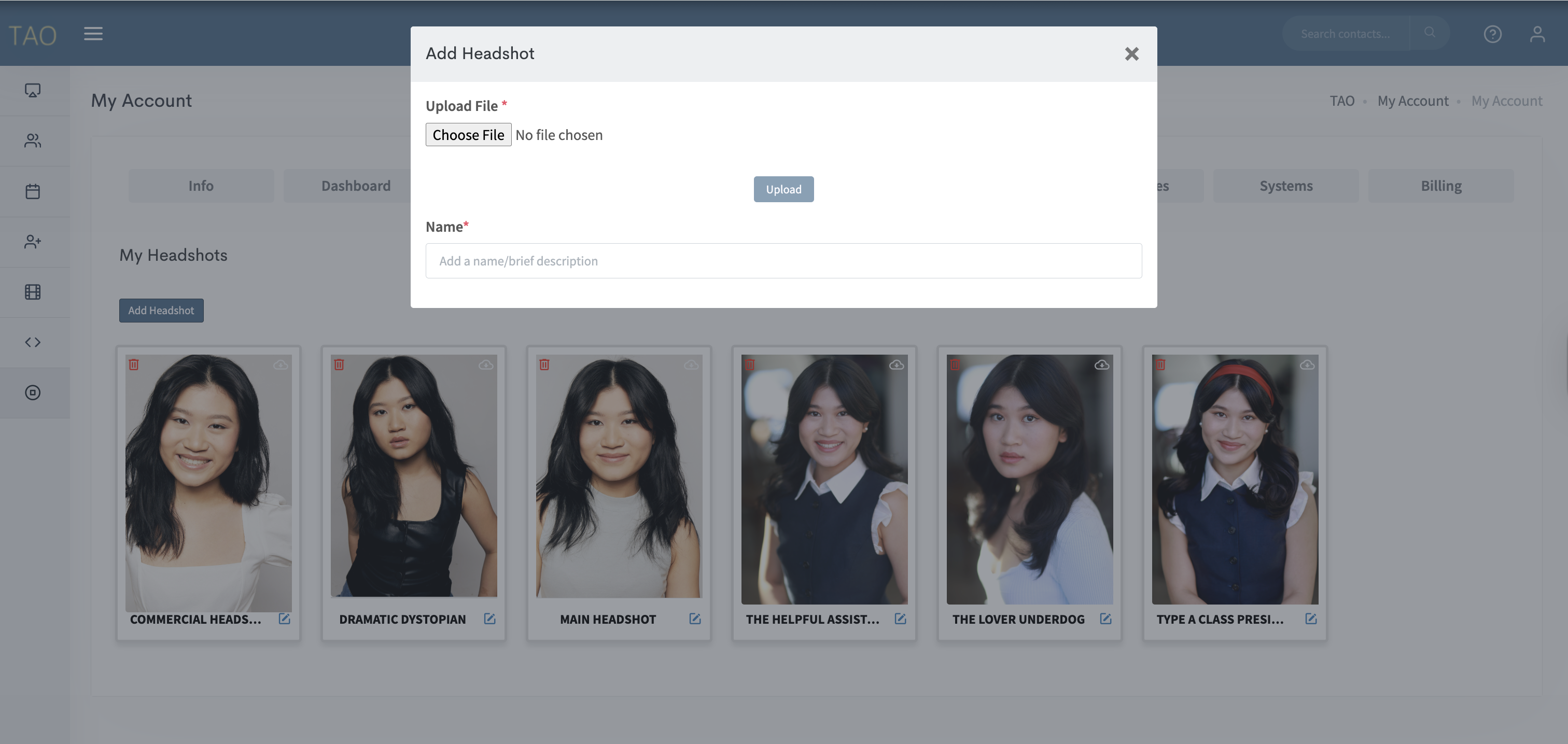The image size is (1568, 744).
Task: Close the Add Headshot dialog
Action: (1131, 54)
